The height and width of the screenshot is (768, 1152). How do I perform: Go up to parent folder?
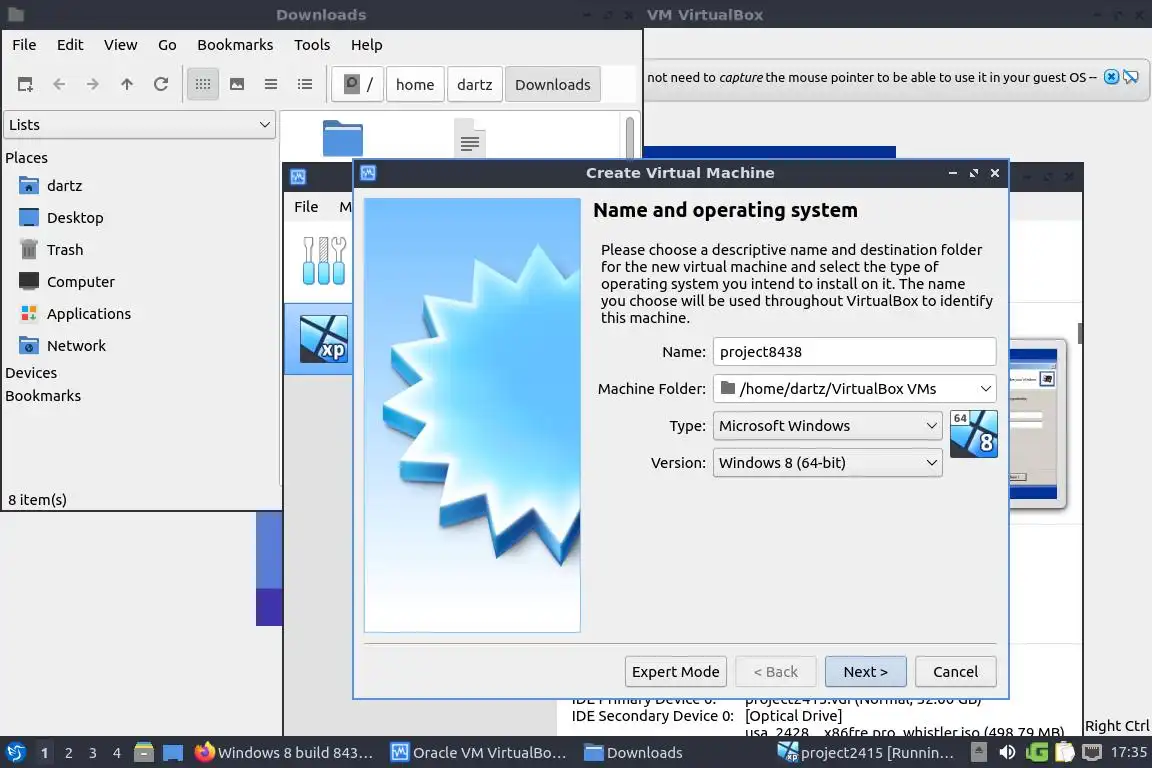(x=127, y=85)
